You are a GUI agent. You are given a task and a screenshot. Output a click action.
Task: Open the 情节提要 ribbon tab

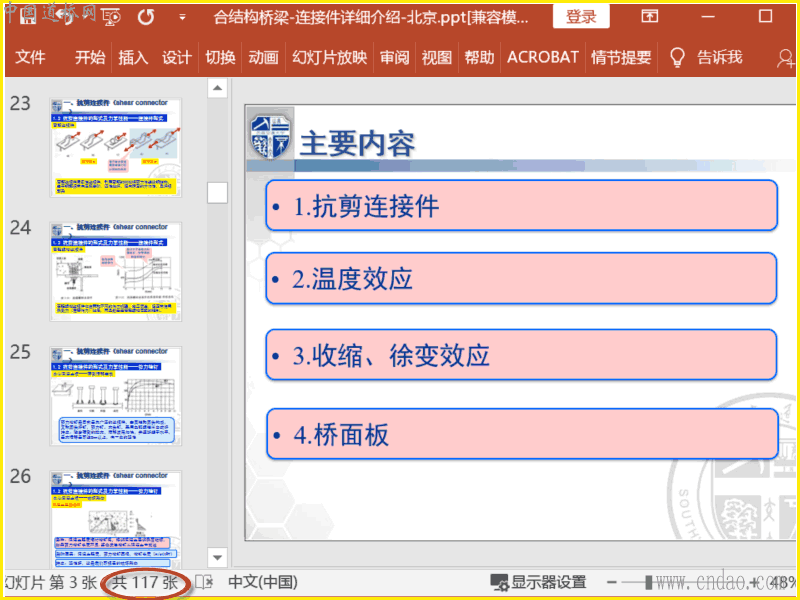point(621,57)
